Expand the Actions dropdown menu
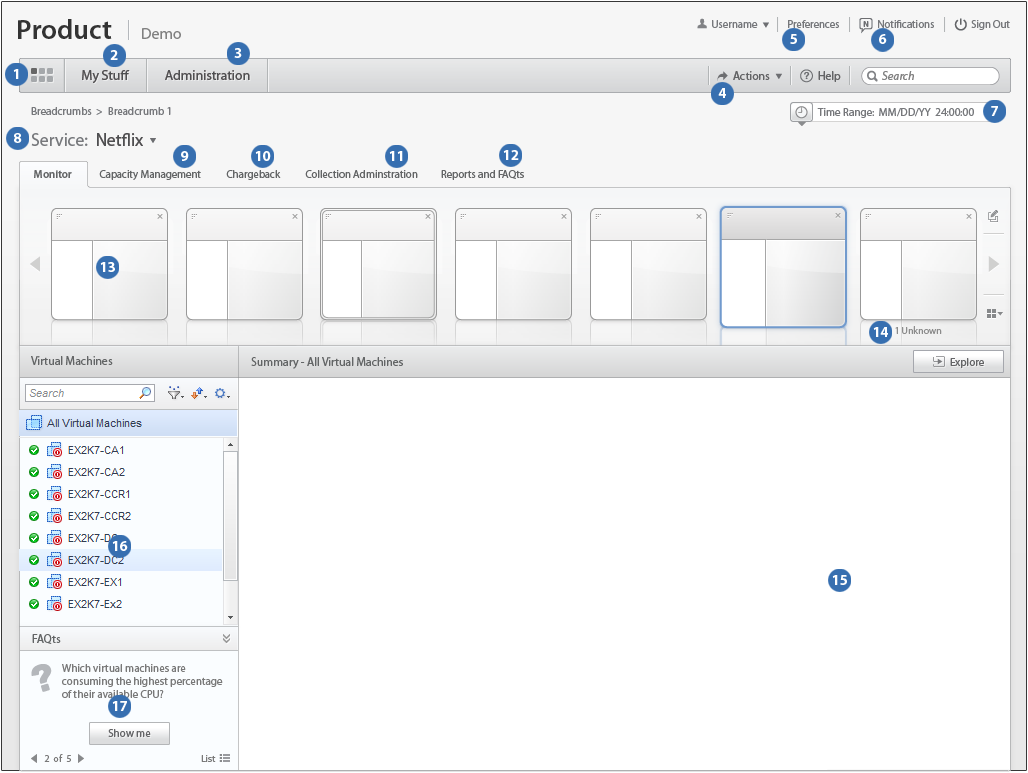This screenshot has height=773, width=1028. click(x=750, y=76)
